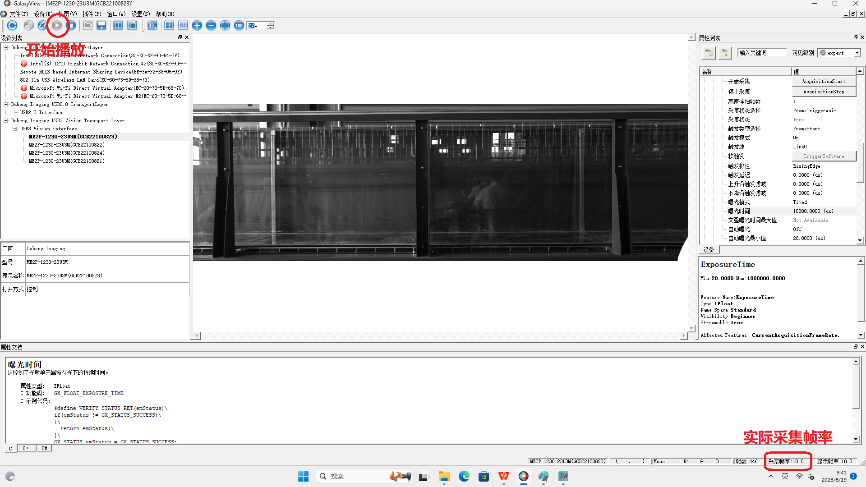This screenshot has width=866, height=487.
Task: Collapse the USB3.0 Transport Layer node
Action: click(5, 103)
